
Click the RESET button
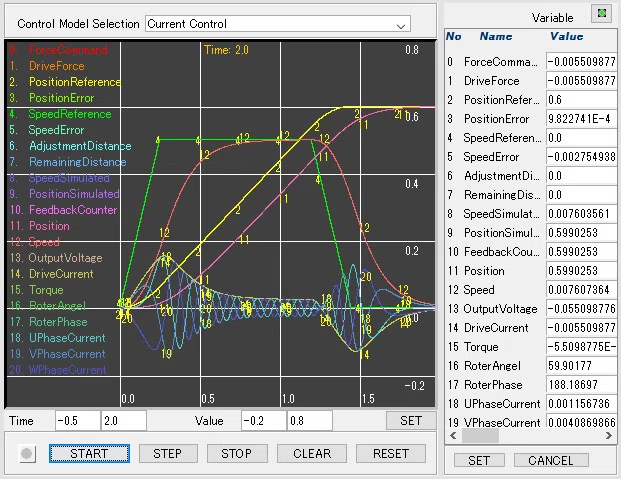pos(391,453)
